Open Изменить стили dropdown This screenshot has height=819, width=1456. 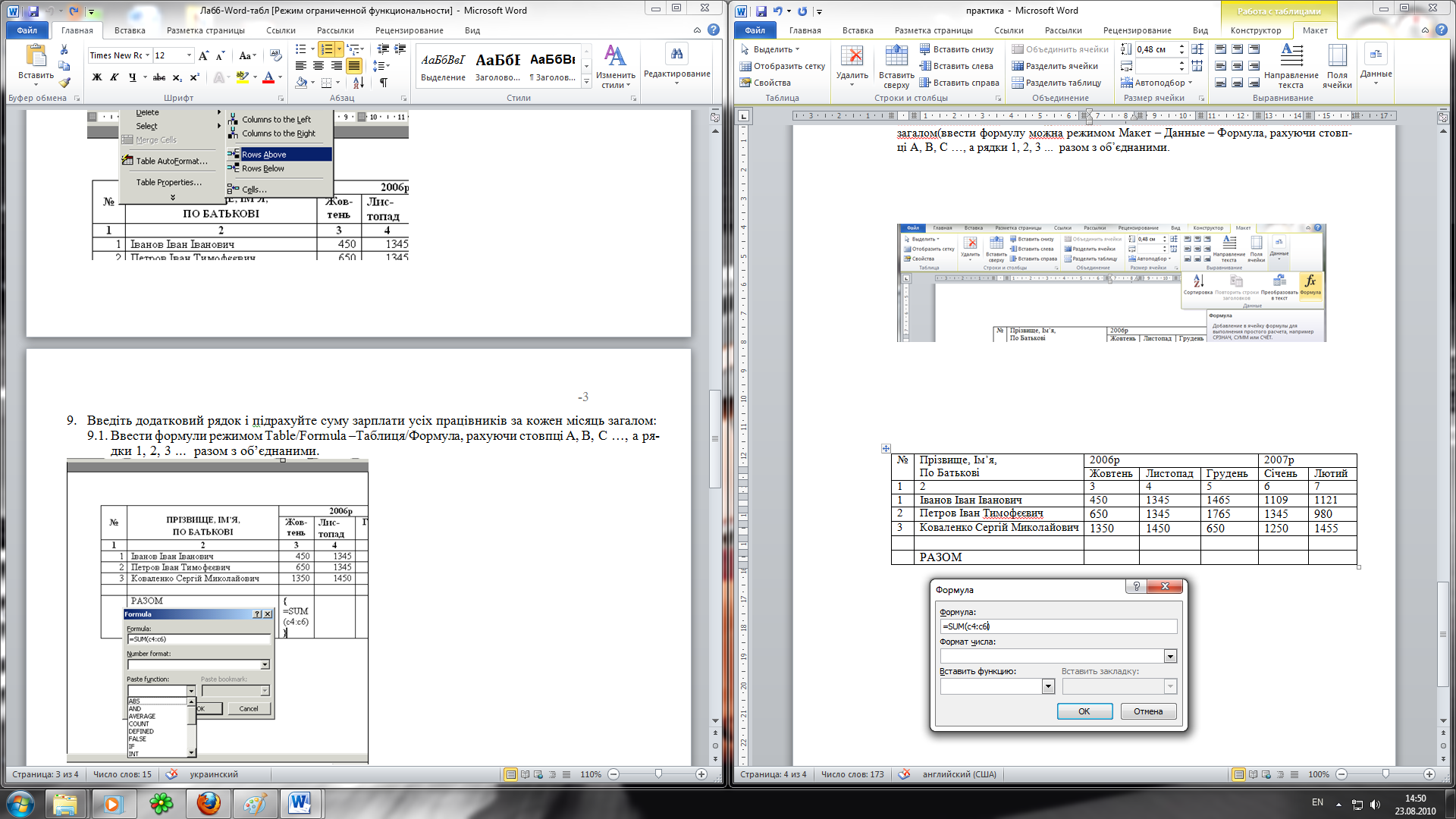coord(615,67)
